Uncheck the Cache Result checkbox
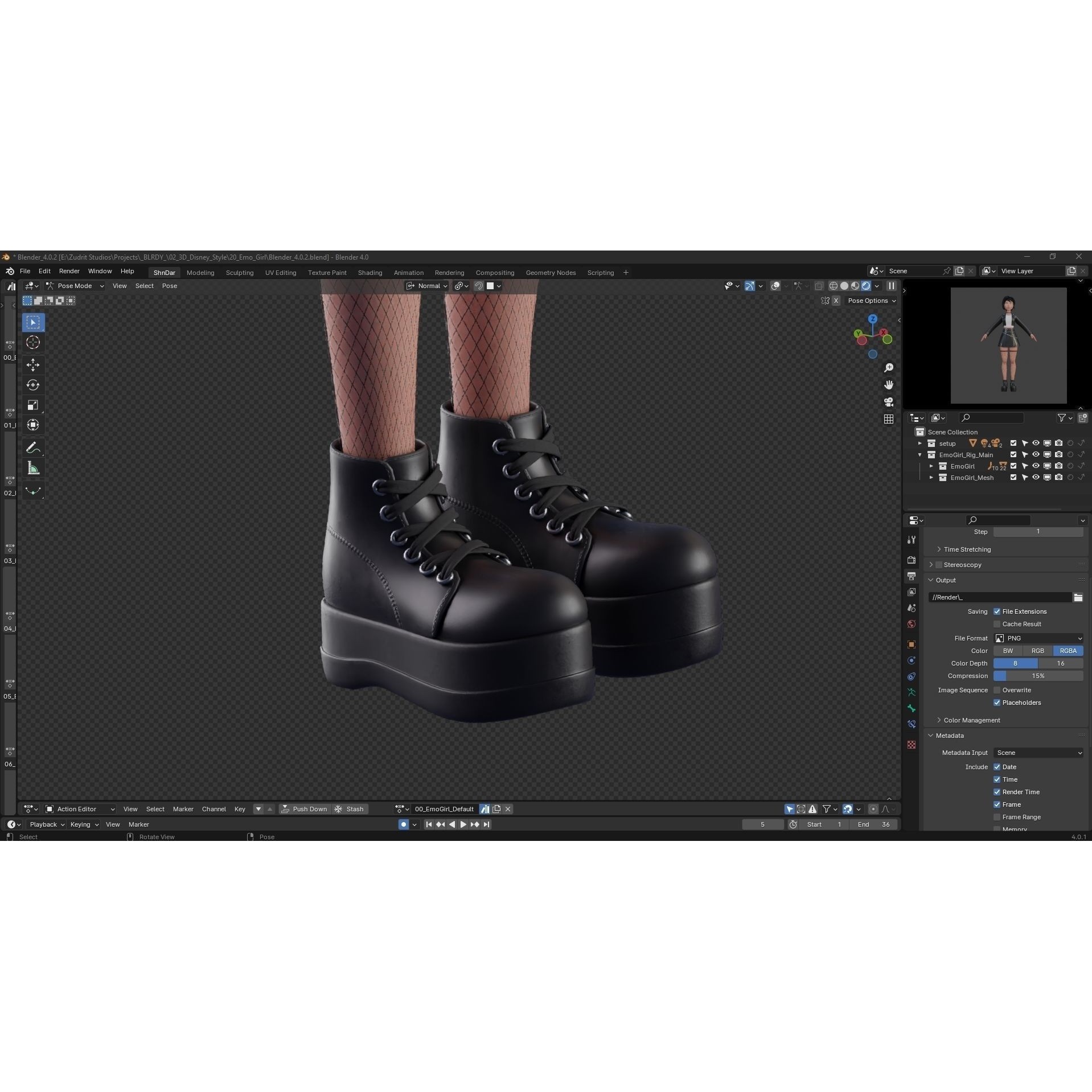 click(997, 624)
